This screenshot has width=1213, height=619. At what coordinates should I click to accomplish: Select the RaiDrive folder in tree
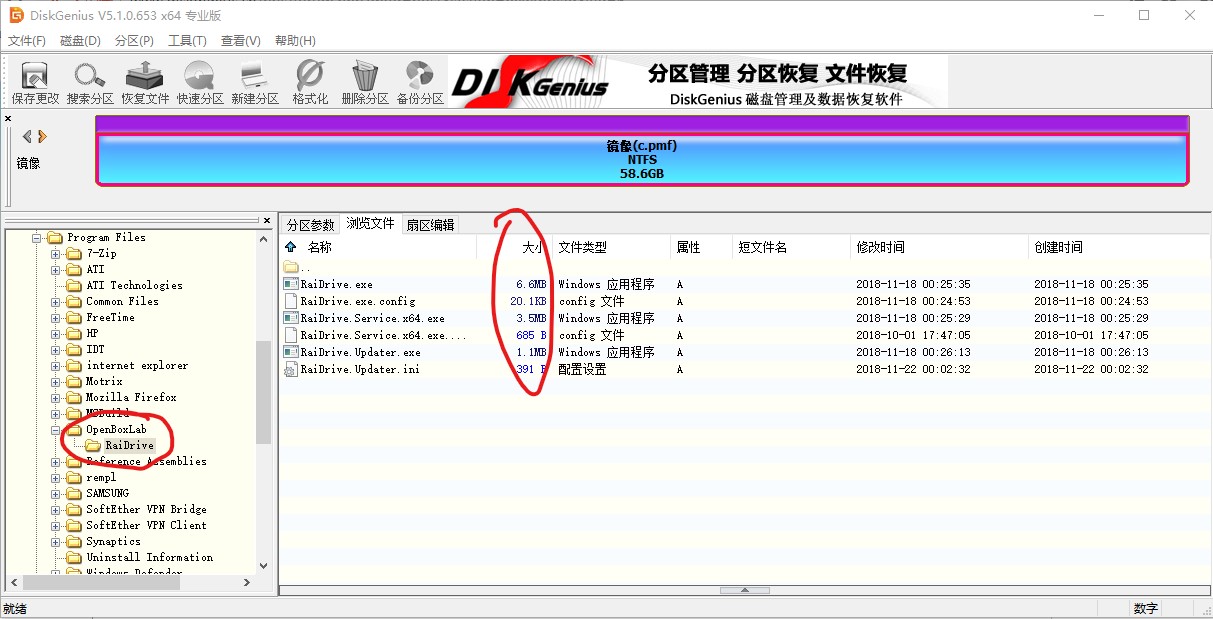click(129, 445)
